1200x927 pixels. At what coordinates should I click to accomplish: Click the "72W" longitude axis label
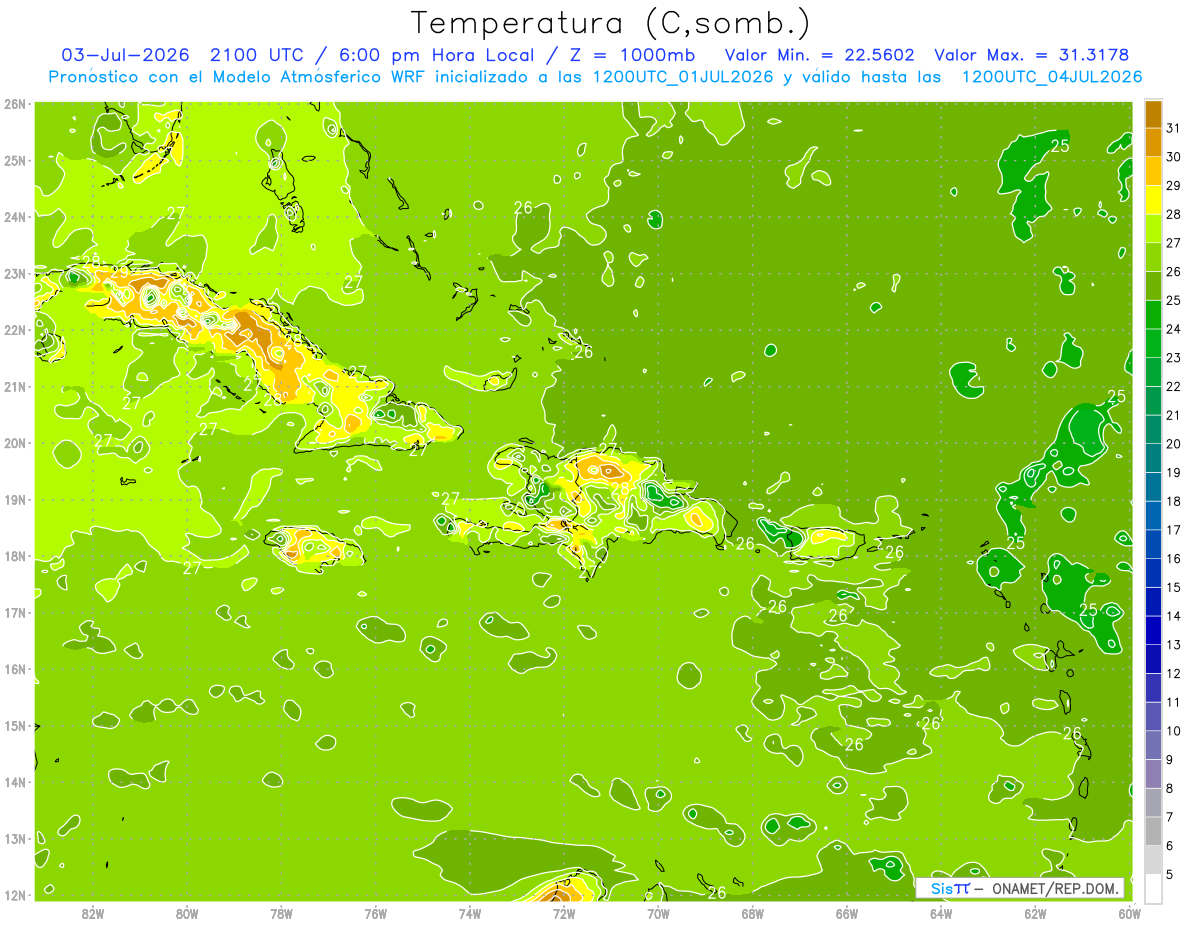564,913
